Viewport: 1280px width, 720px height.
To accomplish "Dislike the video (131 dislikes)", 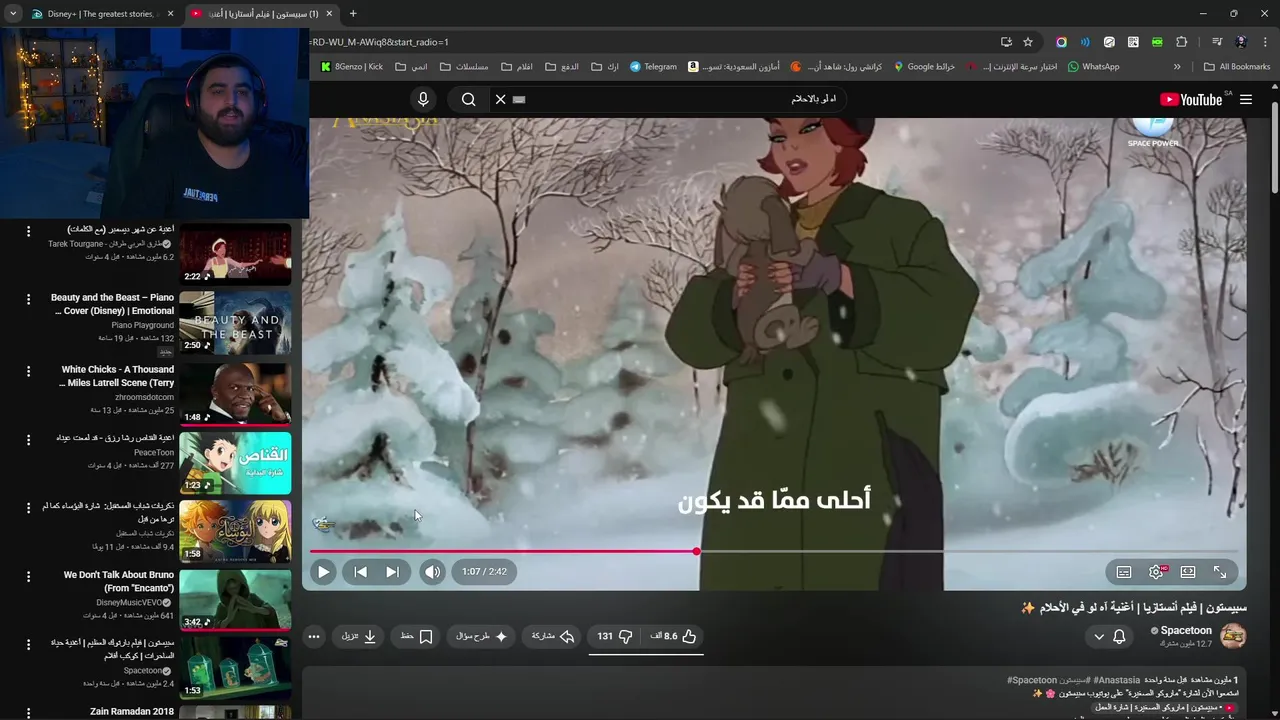I will (x=615, y=636).
